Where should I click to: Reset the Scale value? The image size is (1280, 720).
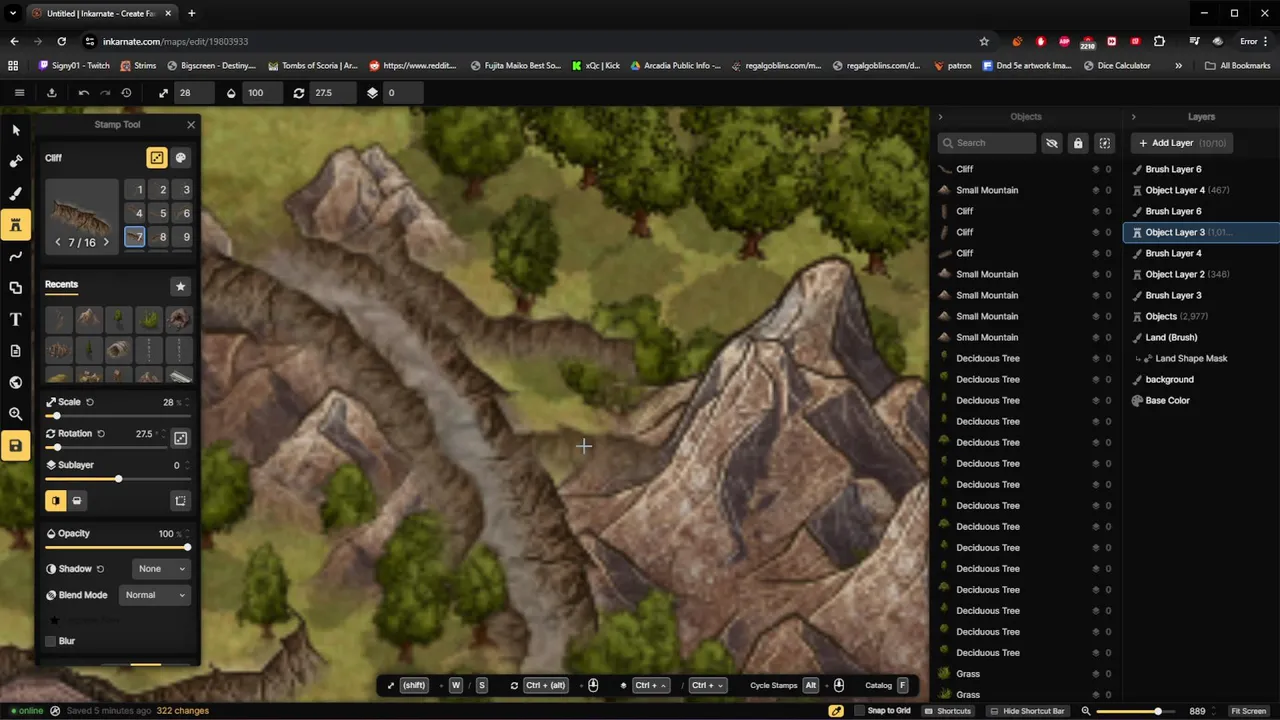90,402
